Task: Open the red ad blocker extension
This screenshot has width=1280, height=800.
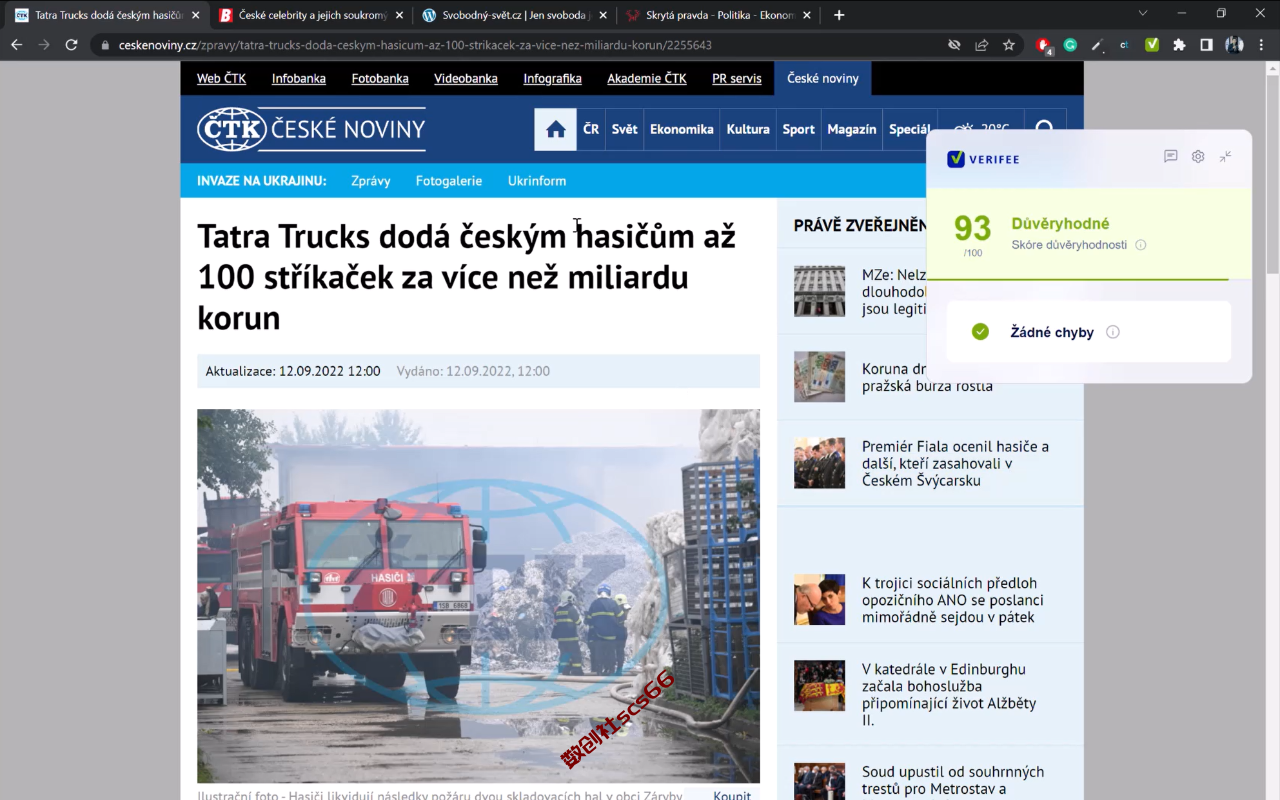Action: (x=1044, y=45)
